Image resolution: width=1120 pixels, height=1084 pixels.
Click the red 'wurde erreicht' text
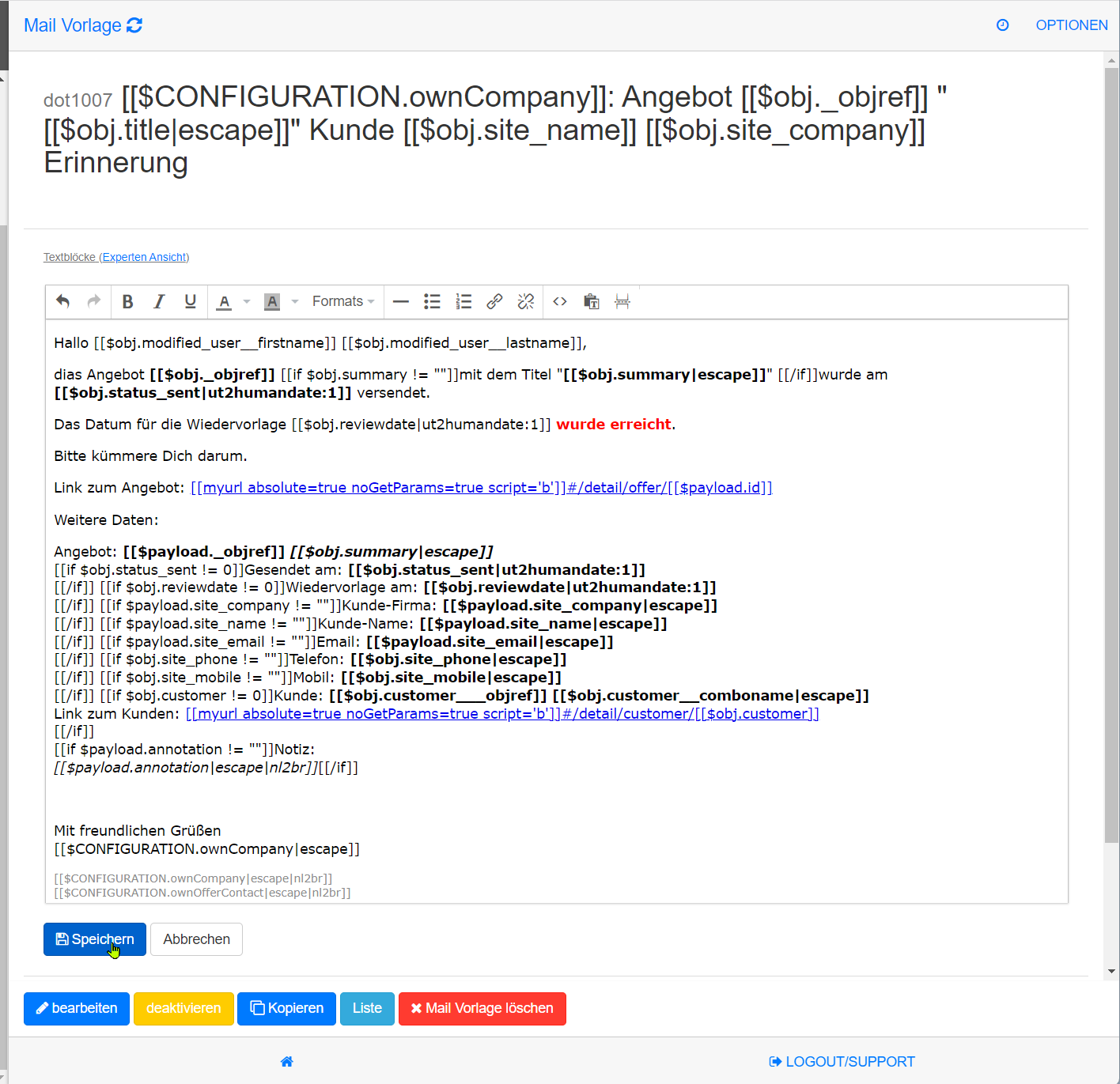[x=614, y=425]
